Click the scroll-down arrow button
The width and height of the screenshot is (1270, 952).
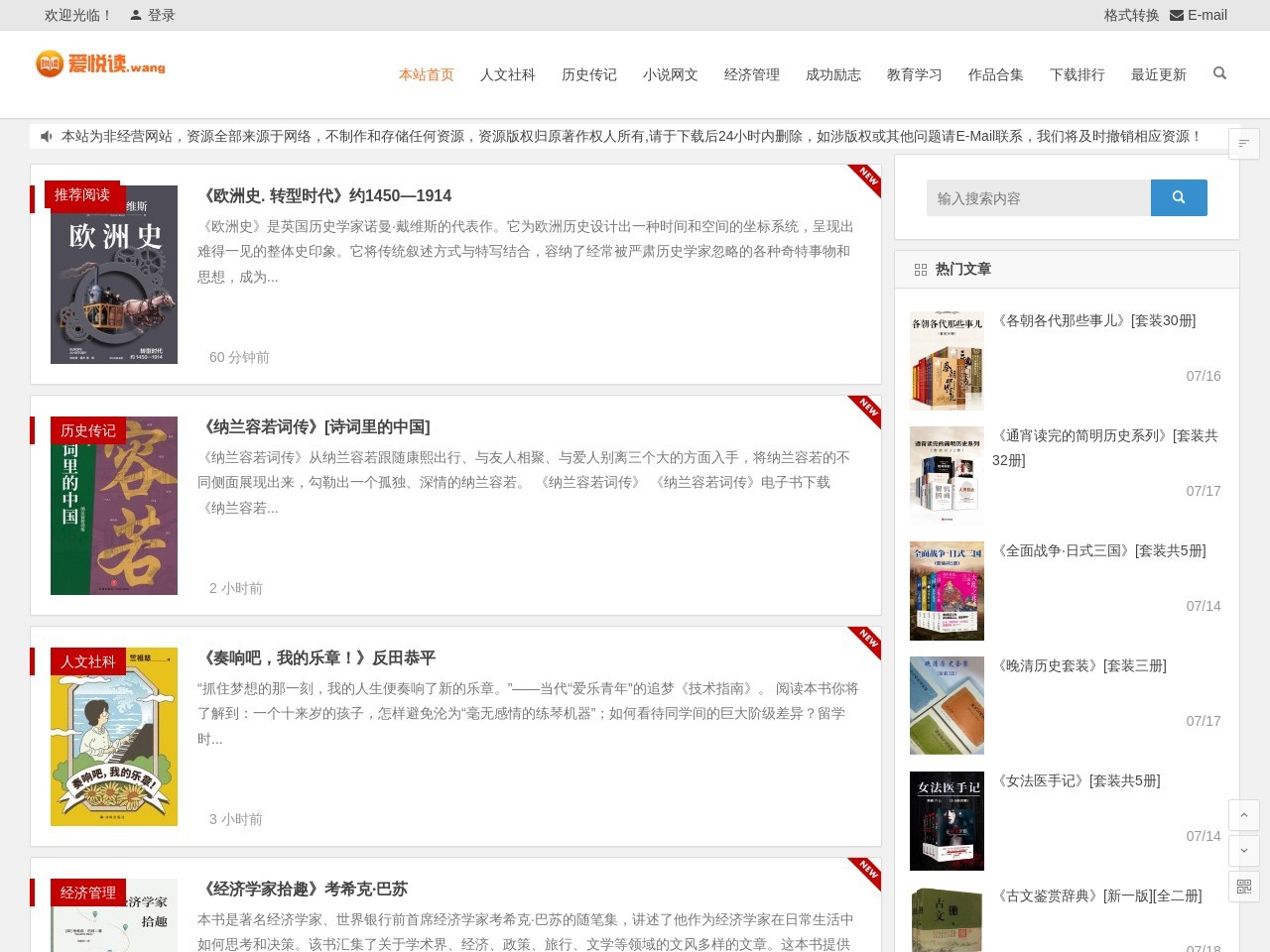click(1244, 851)
